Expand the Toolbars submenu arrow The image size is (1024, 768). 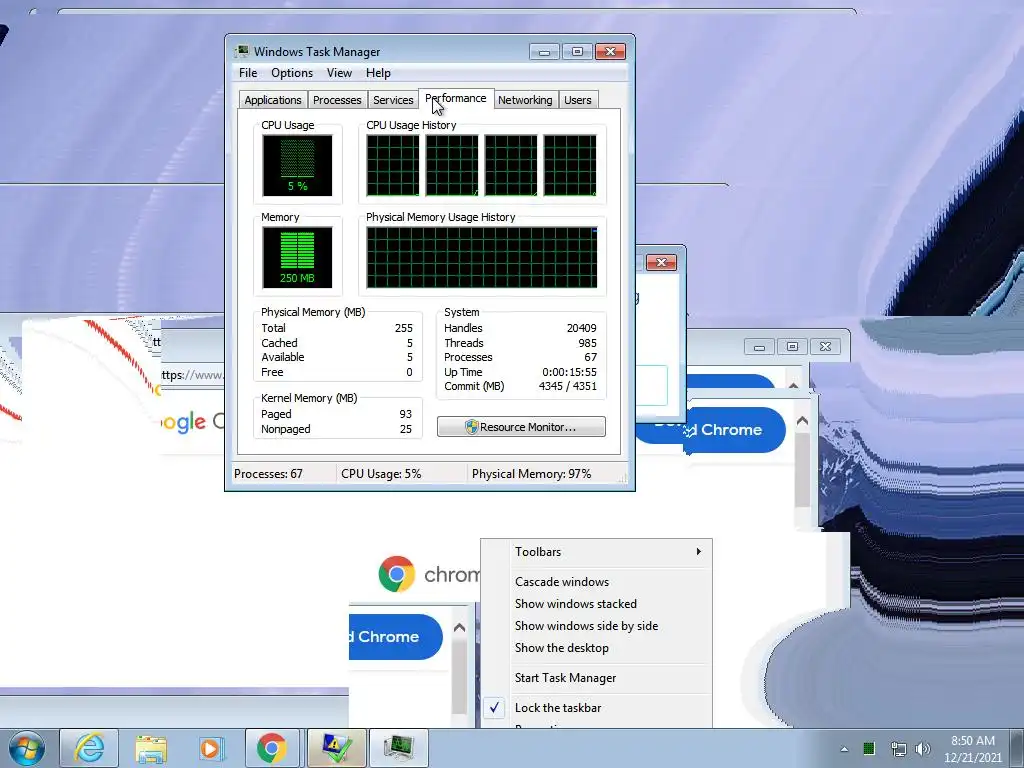click(699, 552)
